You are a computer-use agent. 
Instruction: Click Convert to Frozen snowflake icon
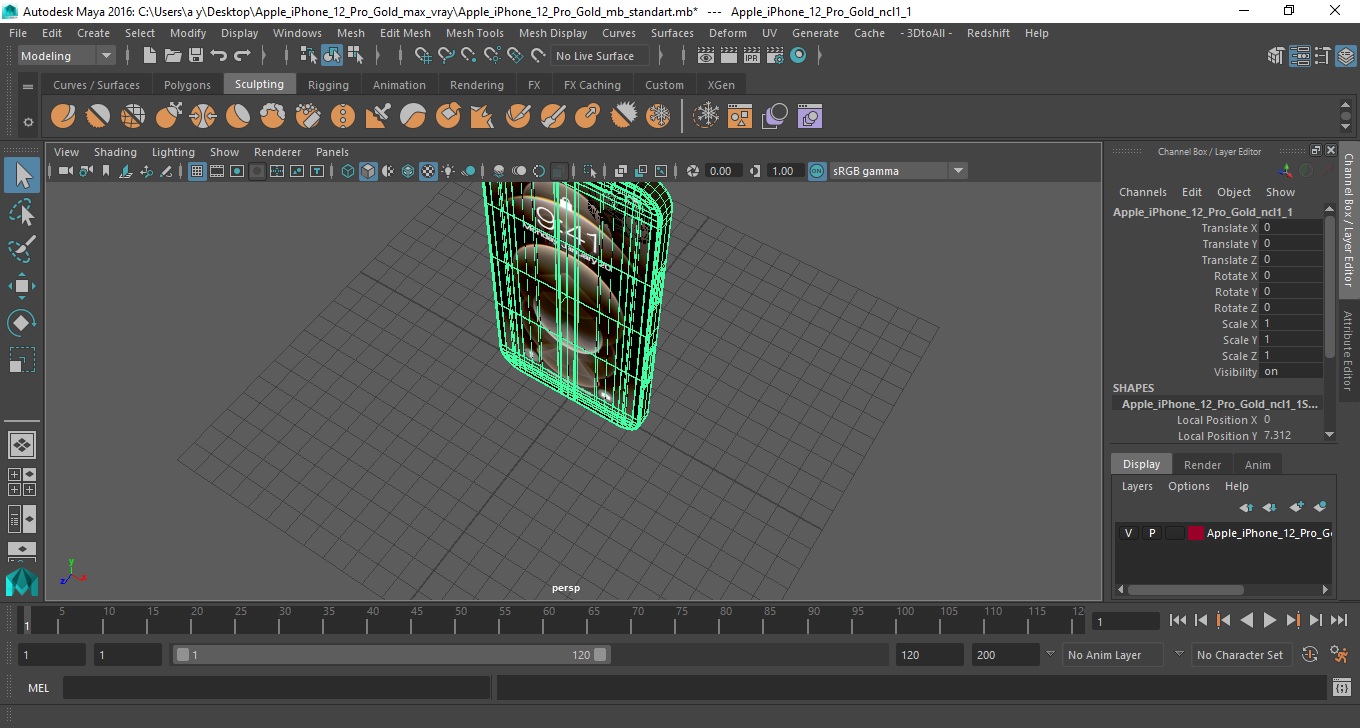point(707,117)
